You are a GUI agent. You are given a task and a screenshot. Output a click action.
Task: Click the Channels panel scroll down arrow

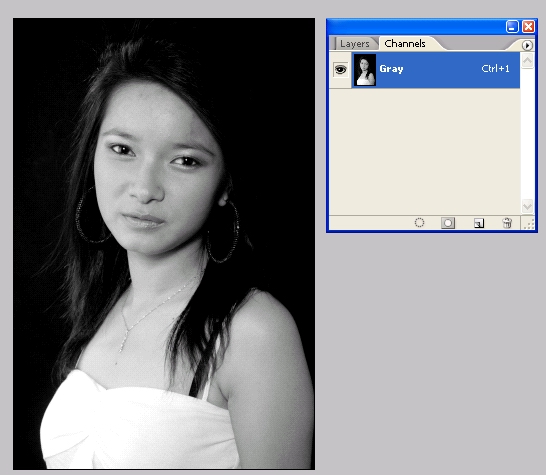[x=527, y=207]
